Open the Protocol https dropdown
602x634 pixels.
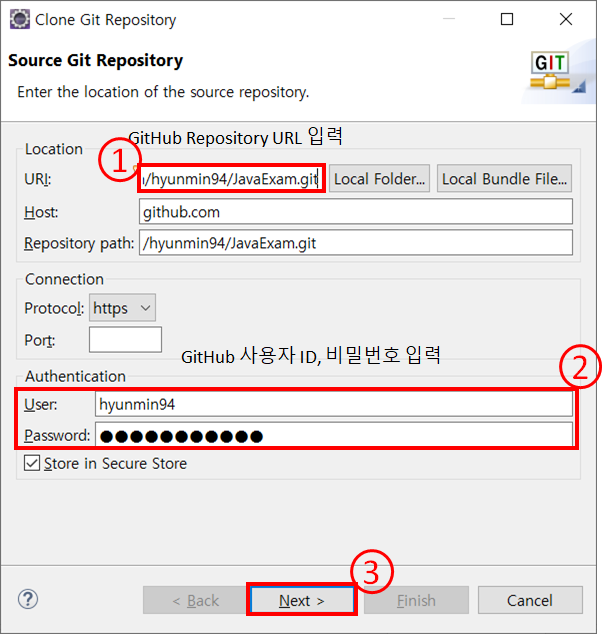(122, 308)
